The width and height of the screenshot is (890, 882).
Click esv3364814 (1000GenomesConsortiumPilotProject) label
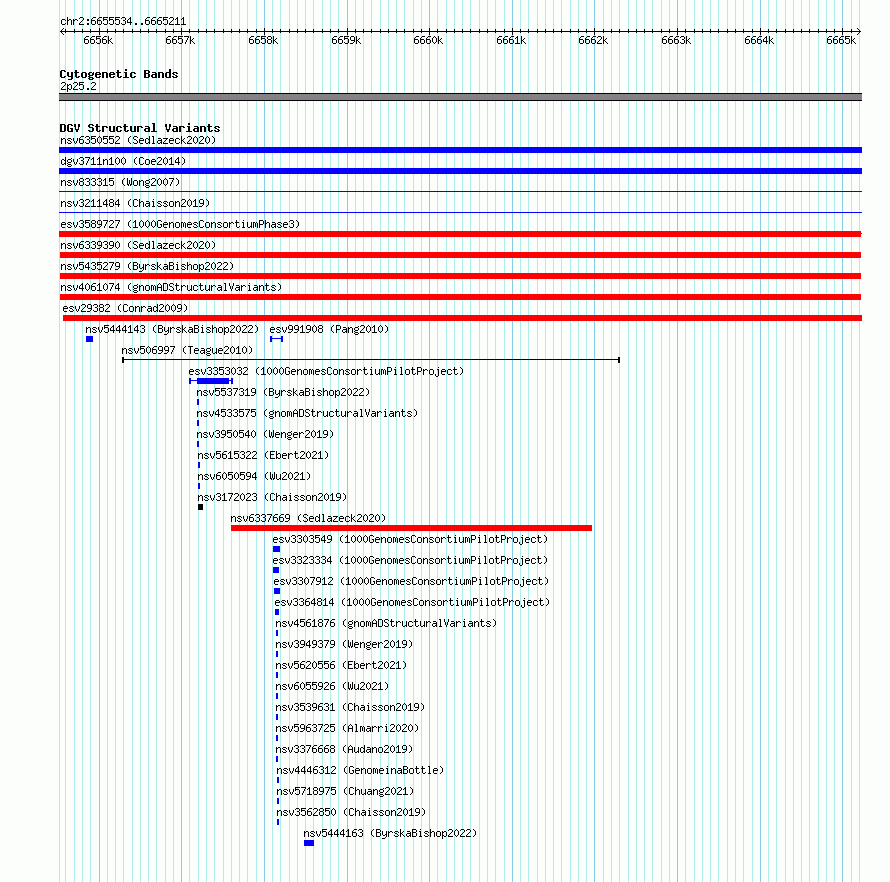[412, 602]
